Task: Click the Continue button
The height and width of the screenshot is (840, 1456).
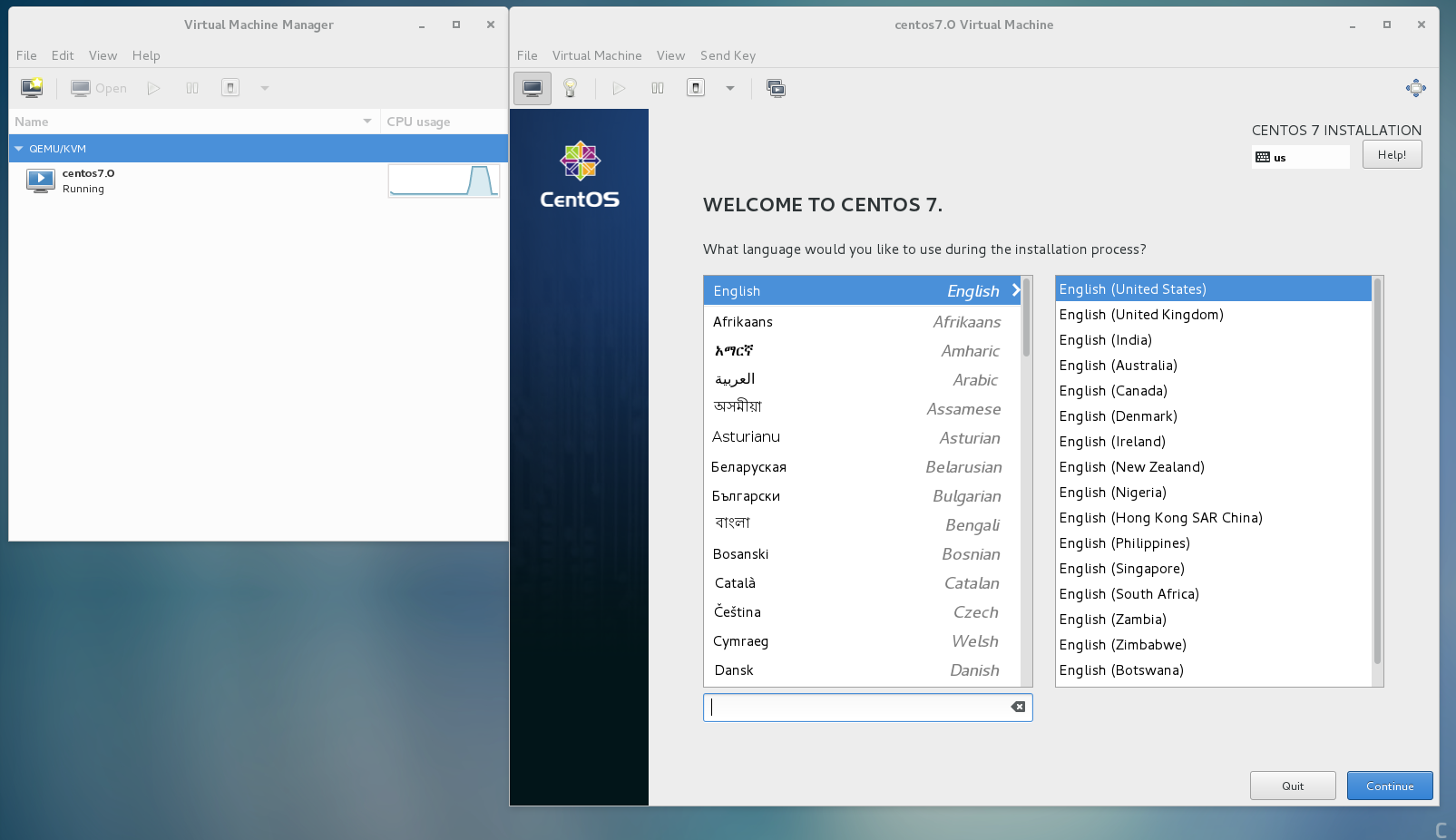Action: coord(1390,786)
